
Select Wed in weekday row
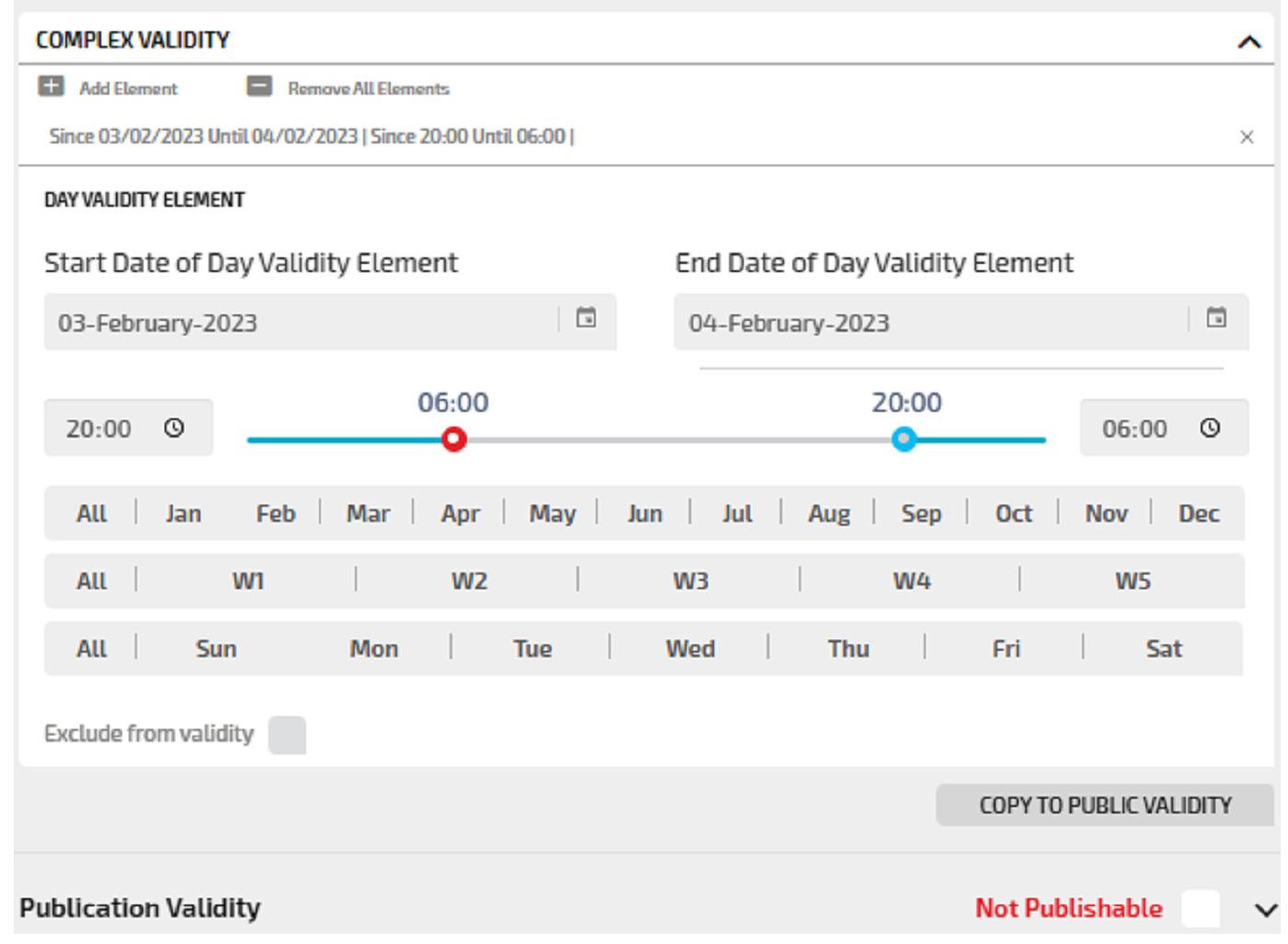pyautogui.click(x=690, y=649)
